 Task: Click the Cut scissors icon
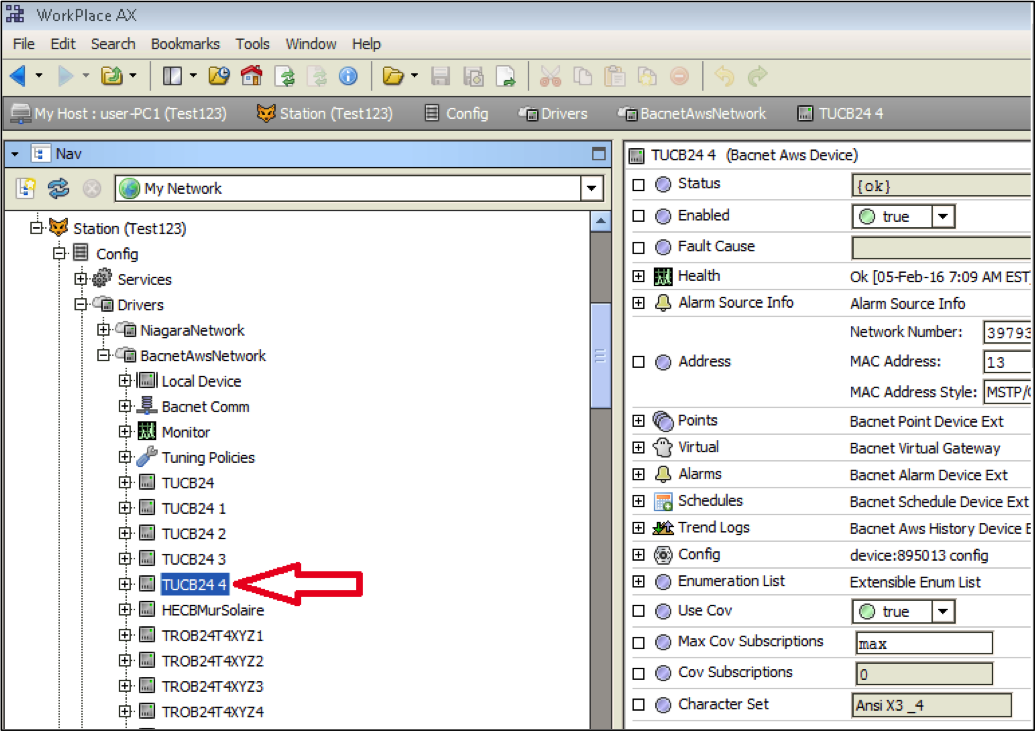(x=550, y=77)
